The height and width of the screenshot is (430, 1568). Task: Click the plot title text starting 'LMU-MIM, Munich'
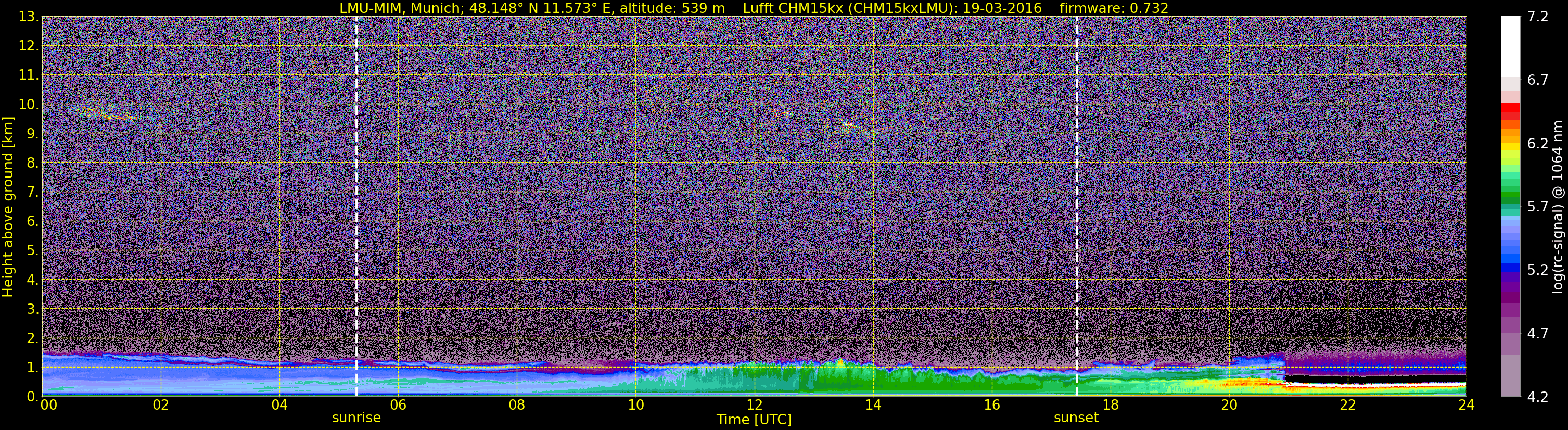pos(754,8)
